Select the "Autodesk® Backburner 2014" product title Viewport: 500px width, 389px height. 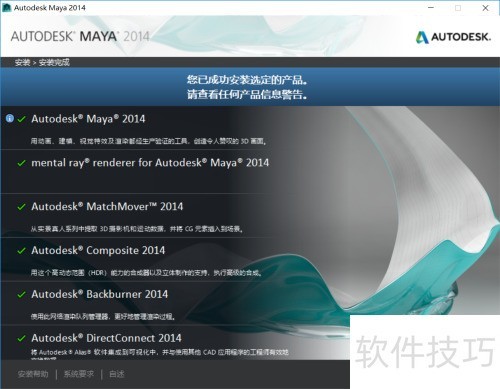(x=100, y=294)
